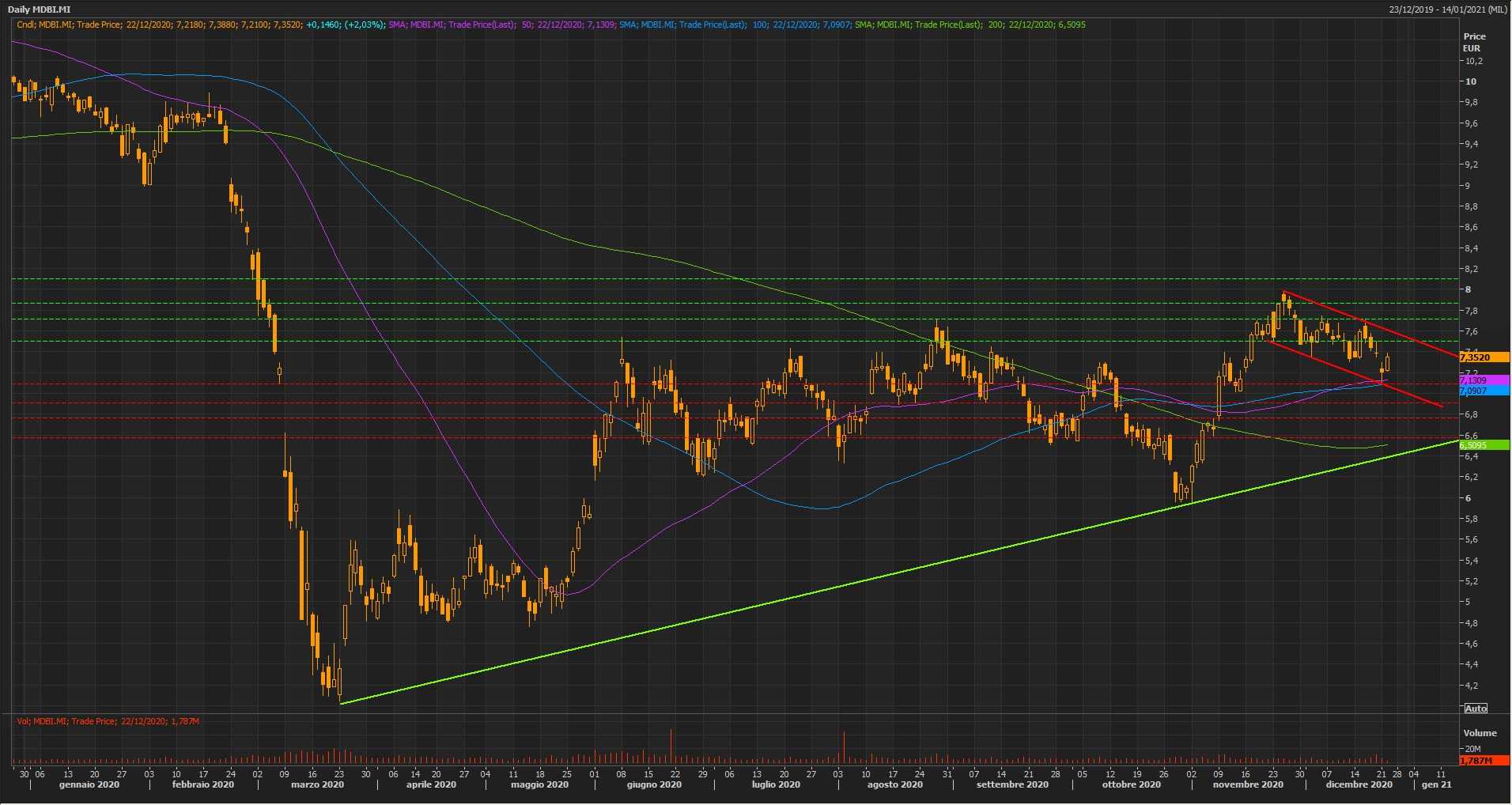
Task: Click the date range label 23/12/2019 - 14/01/2021
Action: click(1447, 9)
